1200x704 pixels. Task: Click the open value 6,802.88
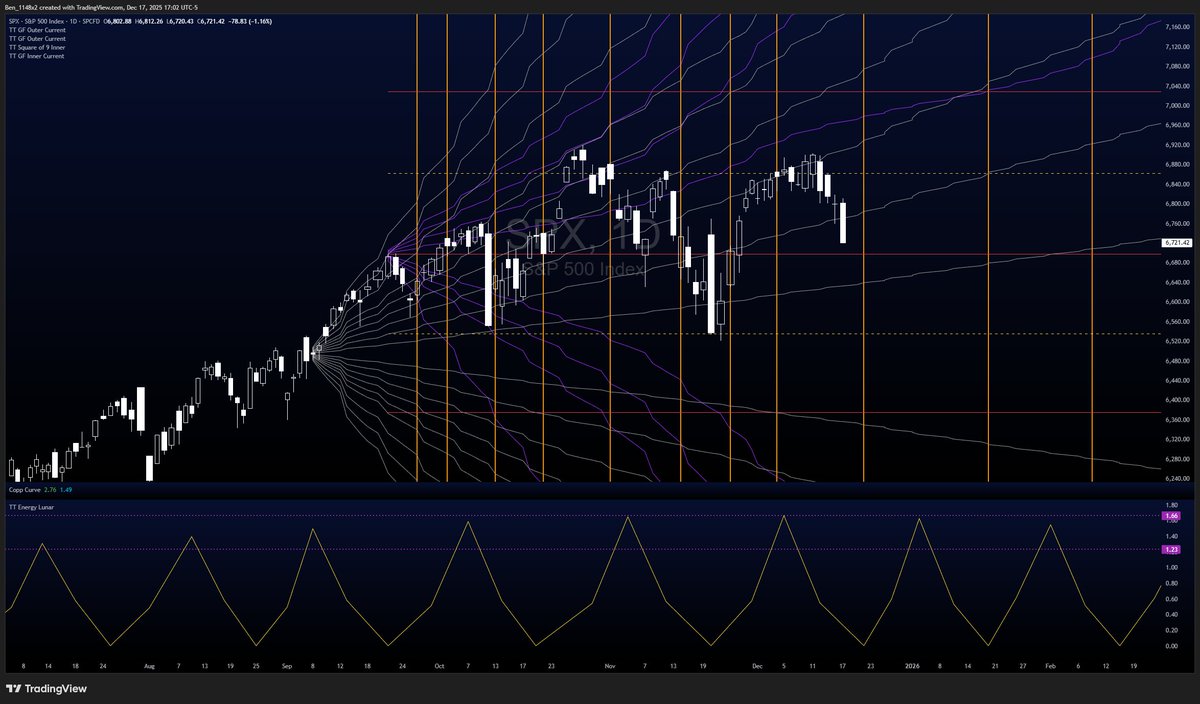click(x=118, y=21)
